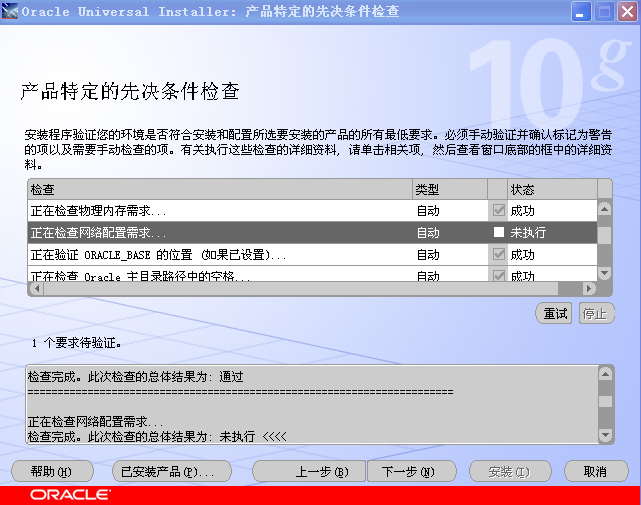Click 成功 status in physical memory row

point(522,211)
